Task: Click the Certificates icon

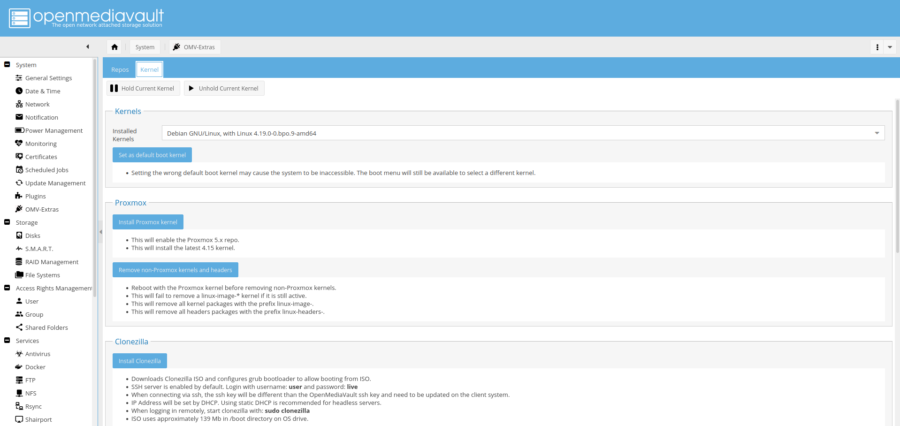Action: [19, 157]
